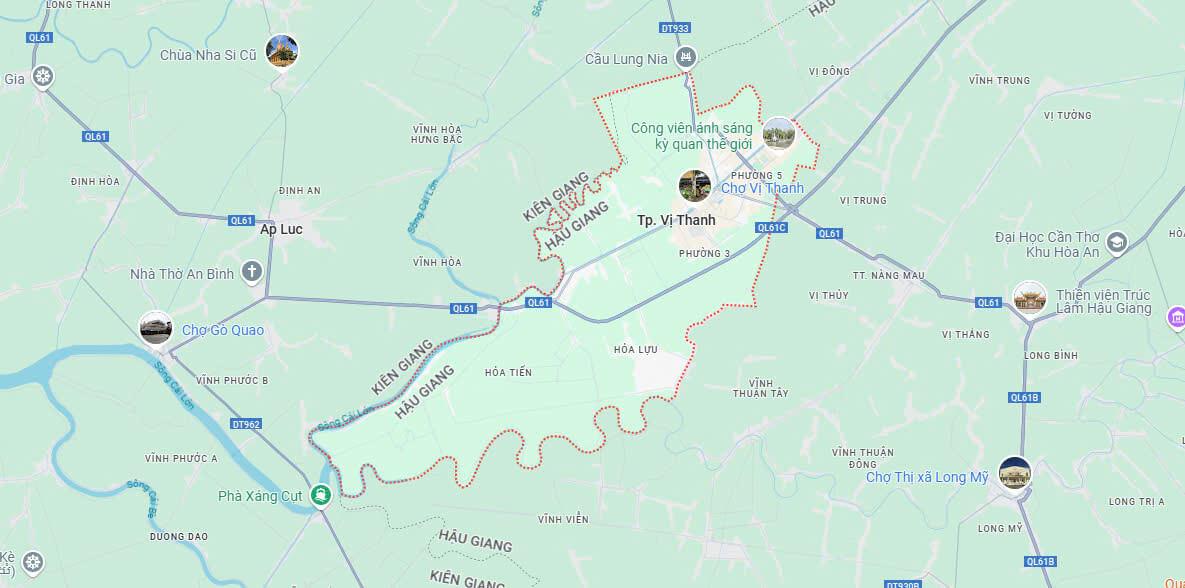Image resolution: width=1185 pixels, height=588 pixels.
Task: Select the Chợ Gò Quao text label
Action: point(223,330)
